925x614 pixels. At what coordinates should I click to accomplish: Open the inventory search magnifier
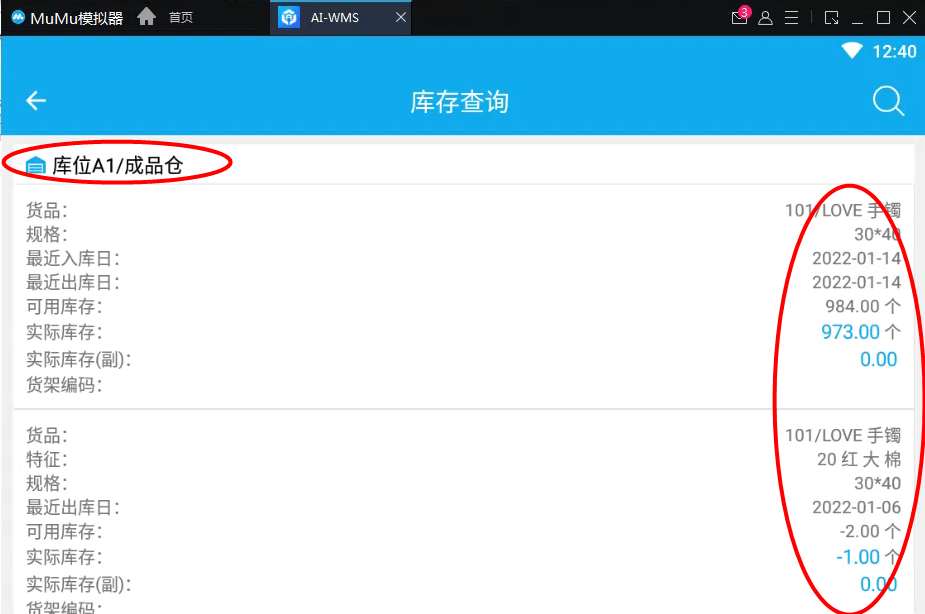[888, 101]
